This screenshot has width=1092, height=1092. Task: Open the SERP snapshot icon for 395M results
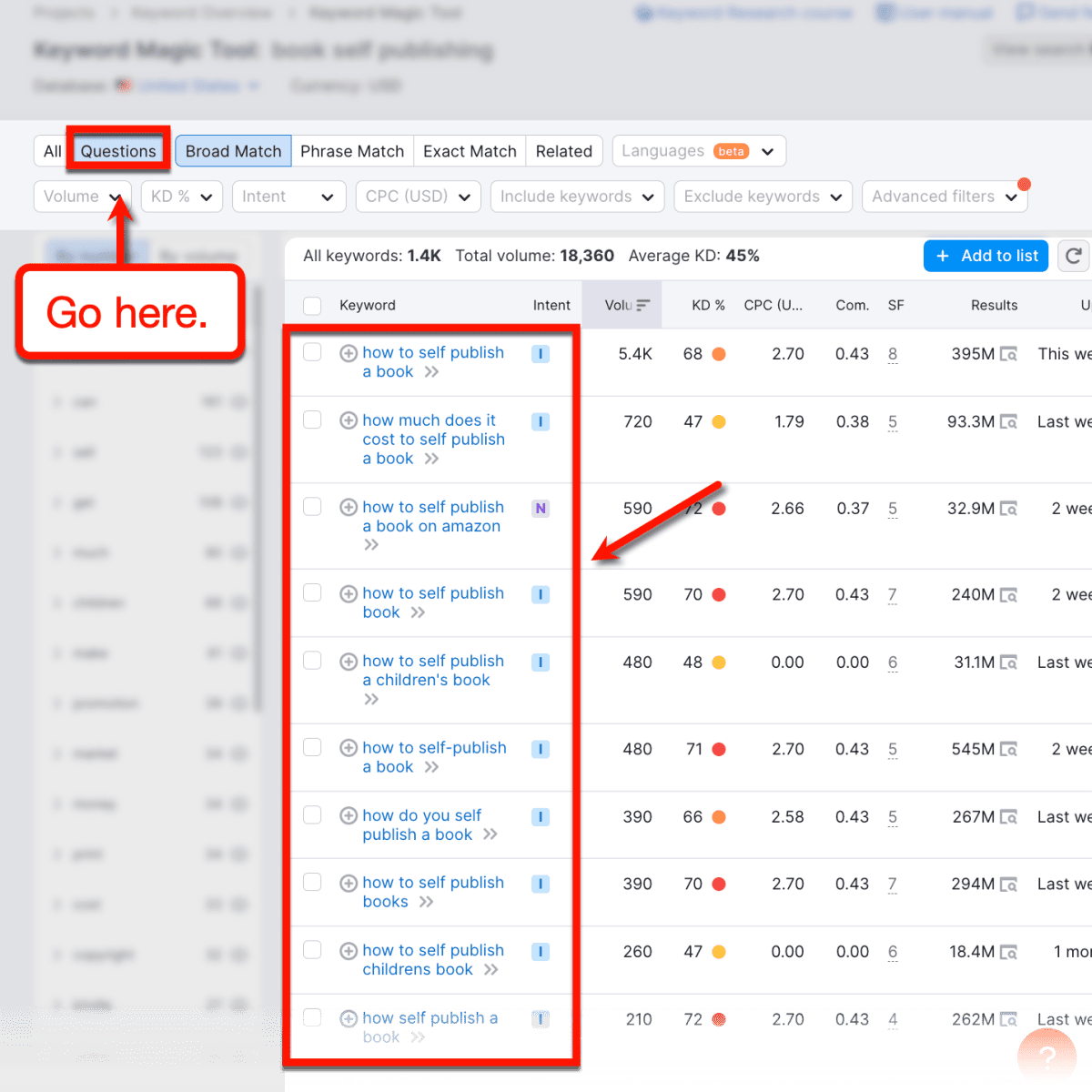(x=1010, y=354)
